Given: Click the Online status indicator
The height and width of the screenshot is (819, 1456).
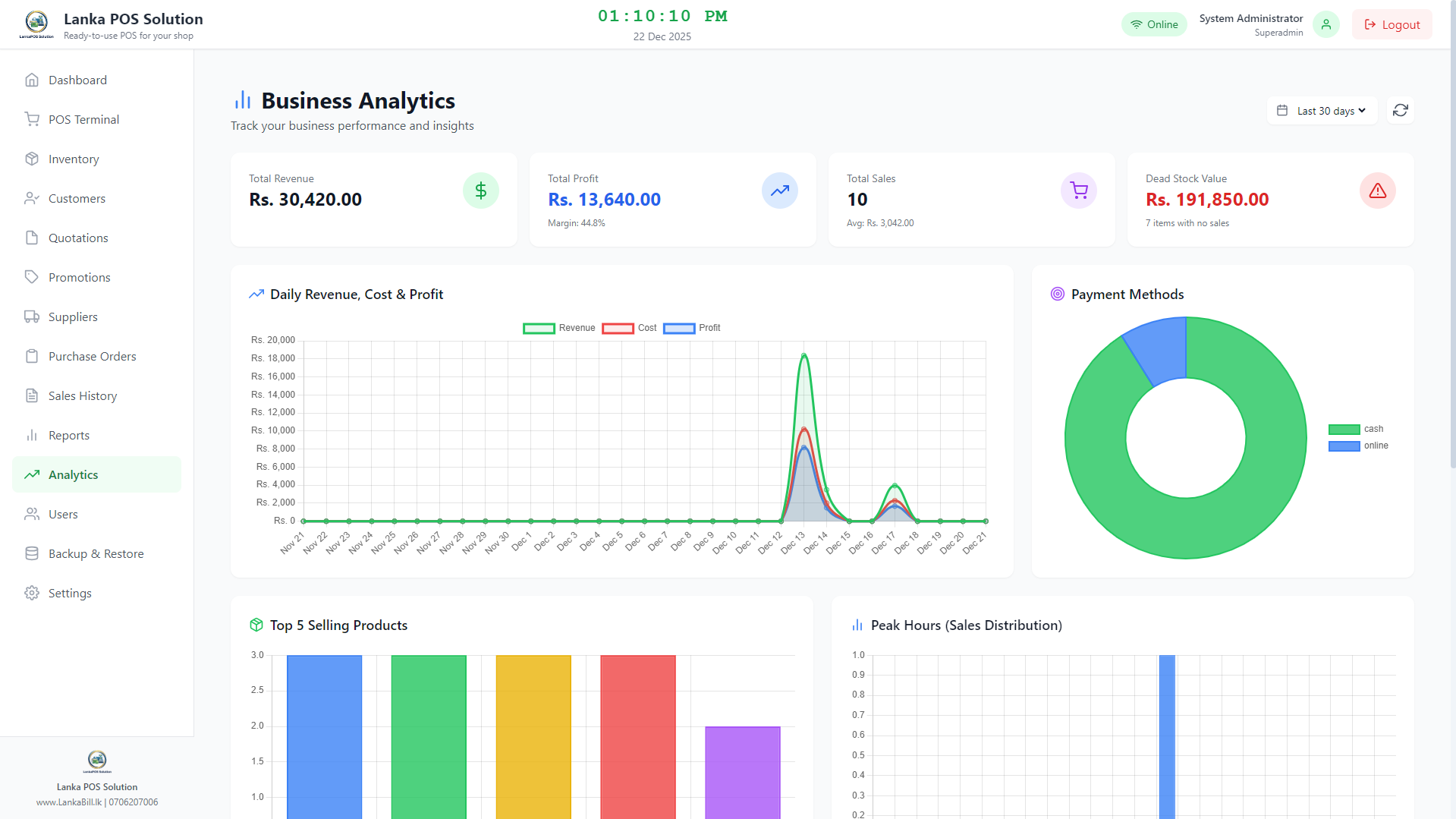Looking at the screenshot, I should (1154, 24).
